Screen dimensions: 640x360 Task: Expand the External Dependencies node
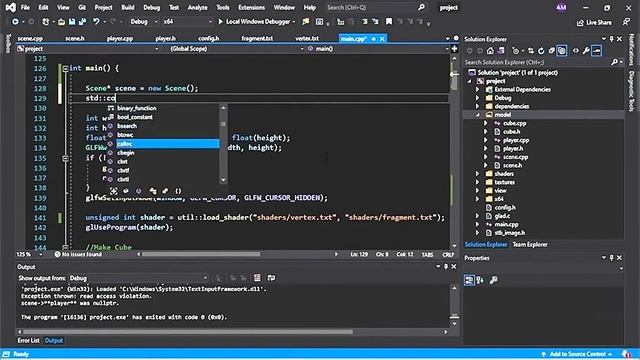[x=478, y=90]
